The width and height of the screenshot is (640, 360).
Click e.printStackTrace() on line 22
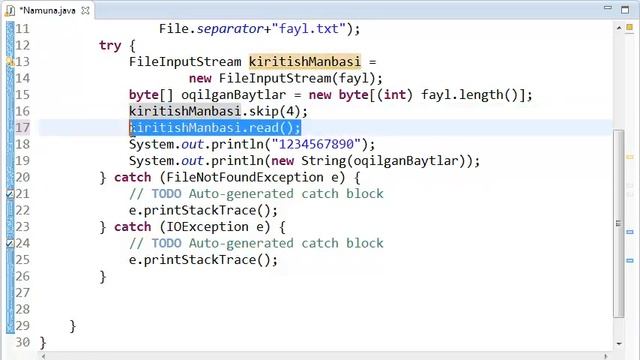coord(200,210)
